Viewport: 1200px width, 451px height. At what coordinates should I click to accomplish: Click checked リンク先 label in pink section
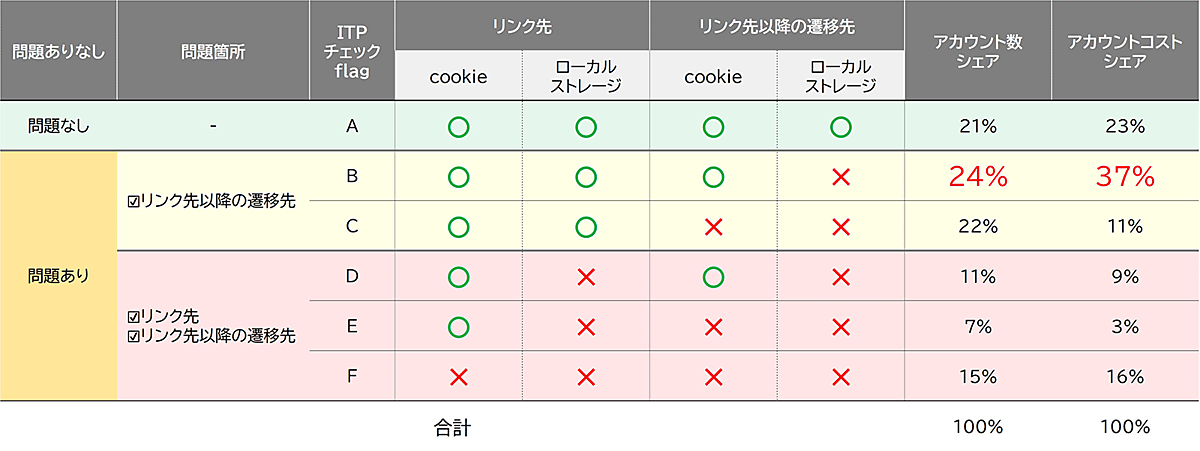tap(165, 316)
